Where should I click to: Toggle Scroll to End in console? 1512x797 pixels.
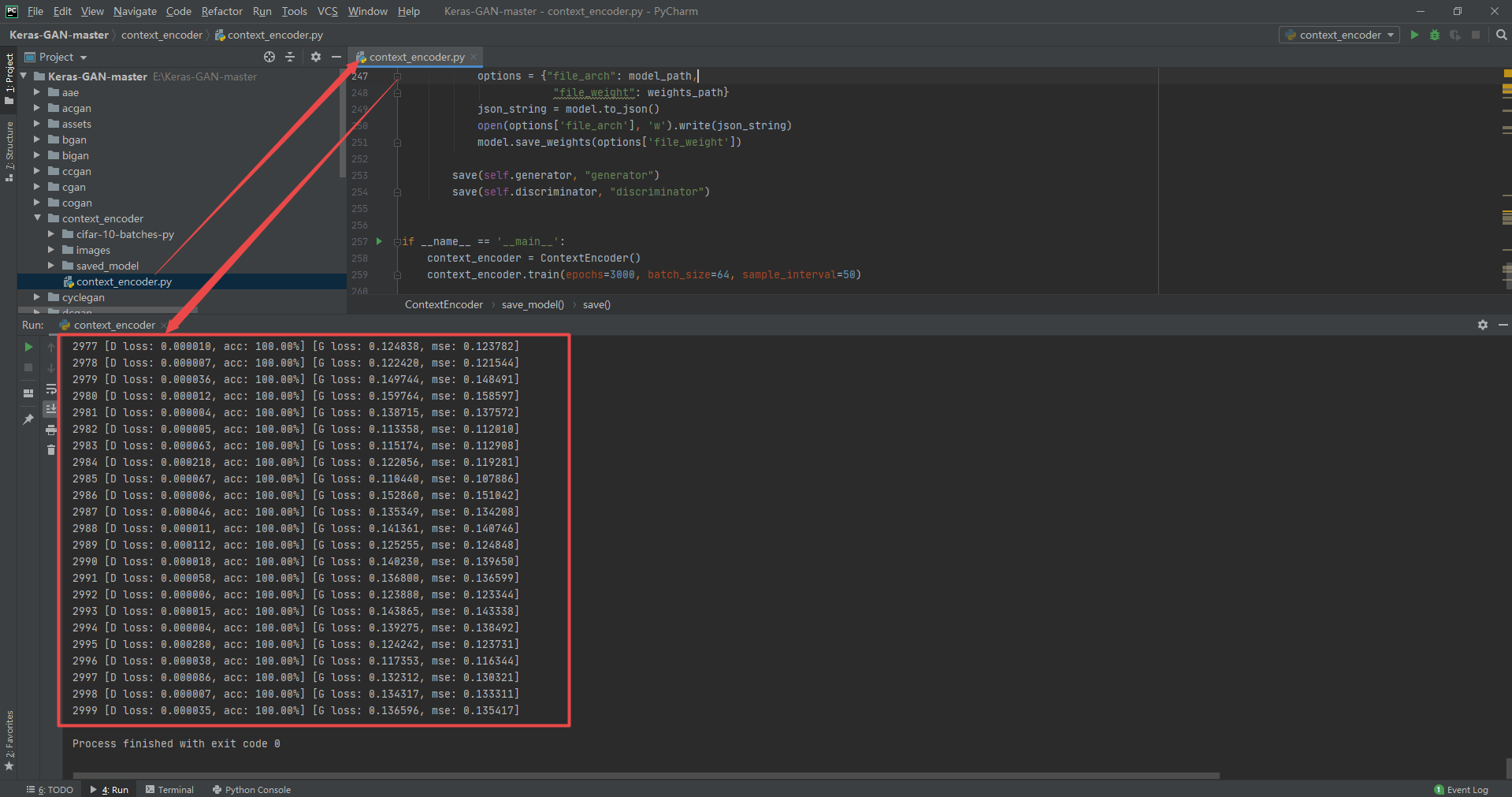pos(51,408)
